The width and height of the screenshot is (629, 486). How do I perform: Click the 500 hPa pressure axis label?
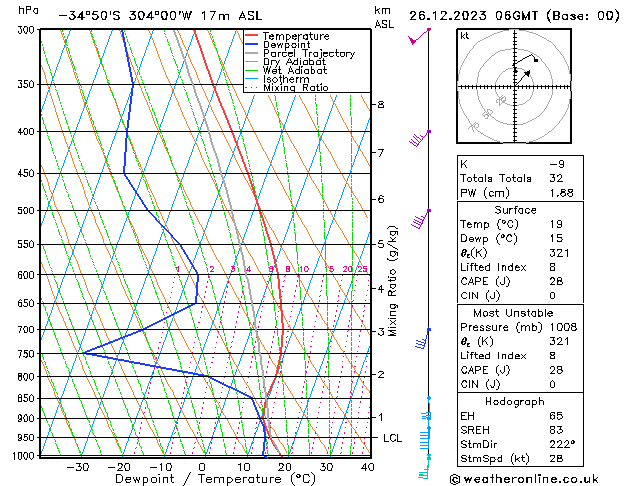26,211
